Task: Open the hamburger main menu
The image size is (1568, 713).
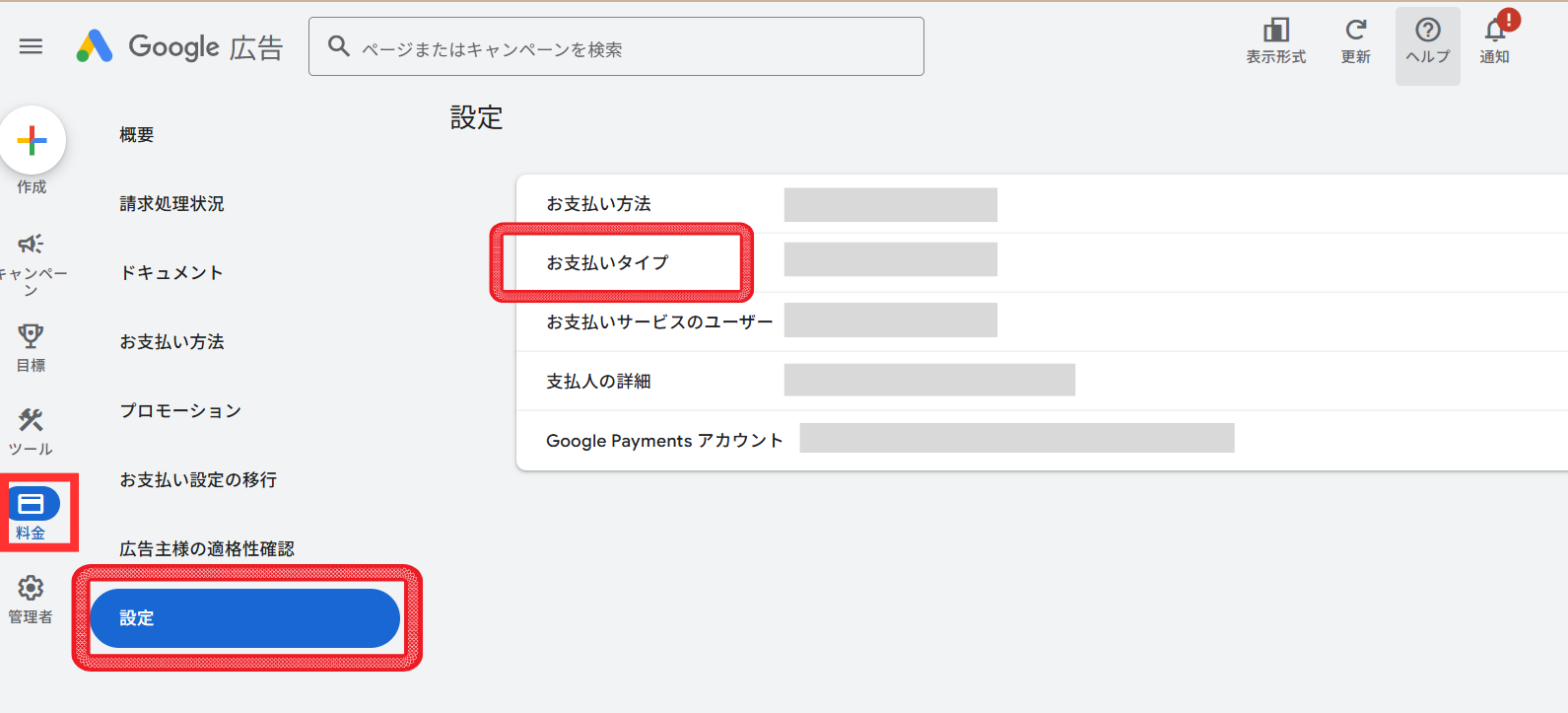Action: coord(32,46)
